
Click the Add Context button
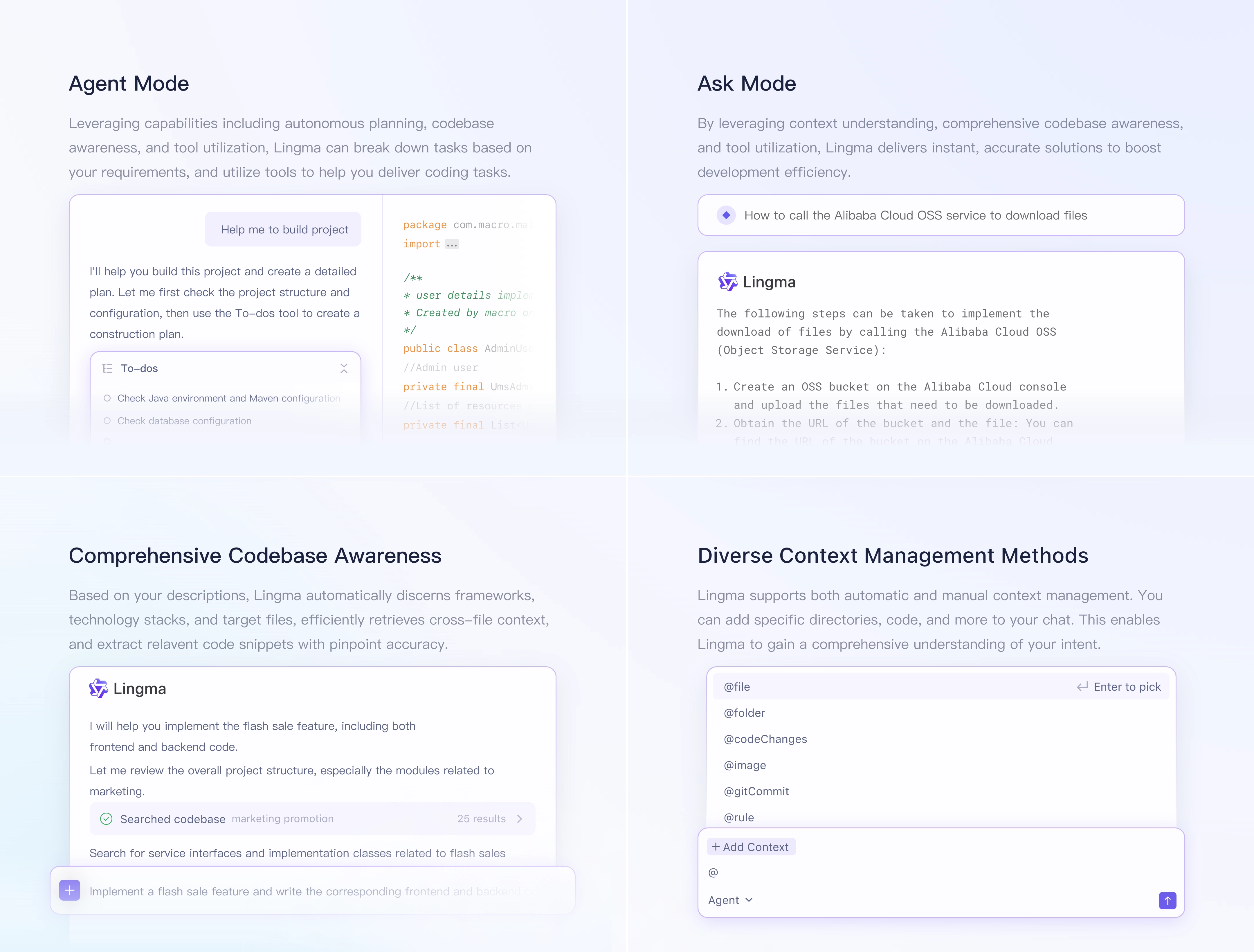click(x=751, y=846)
